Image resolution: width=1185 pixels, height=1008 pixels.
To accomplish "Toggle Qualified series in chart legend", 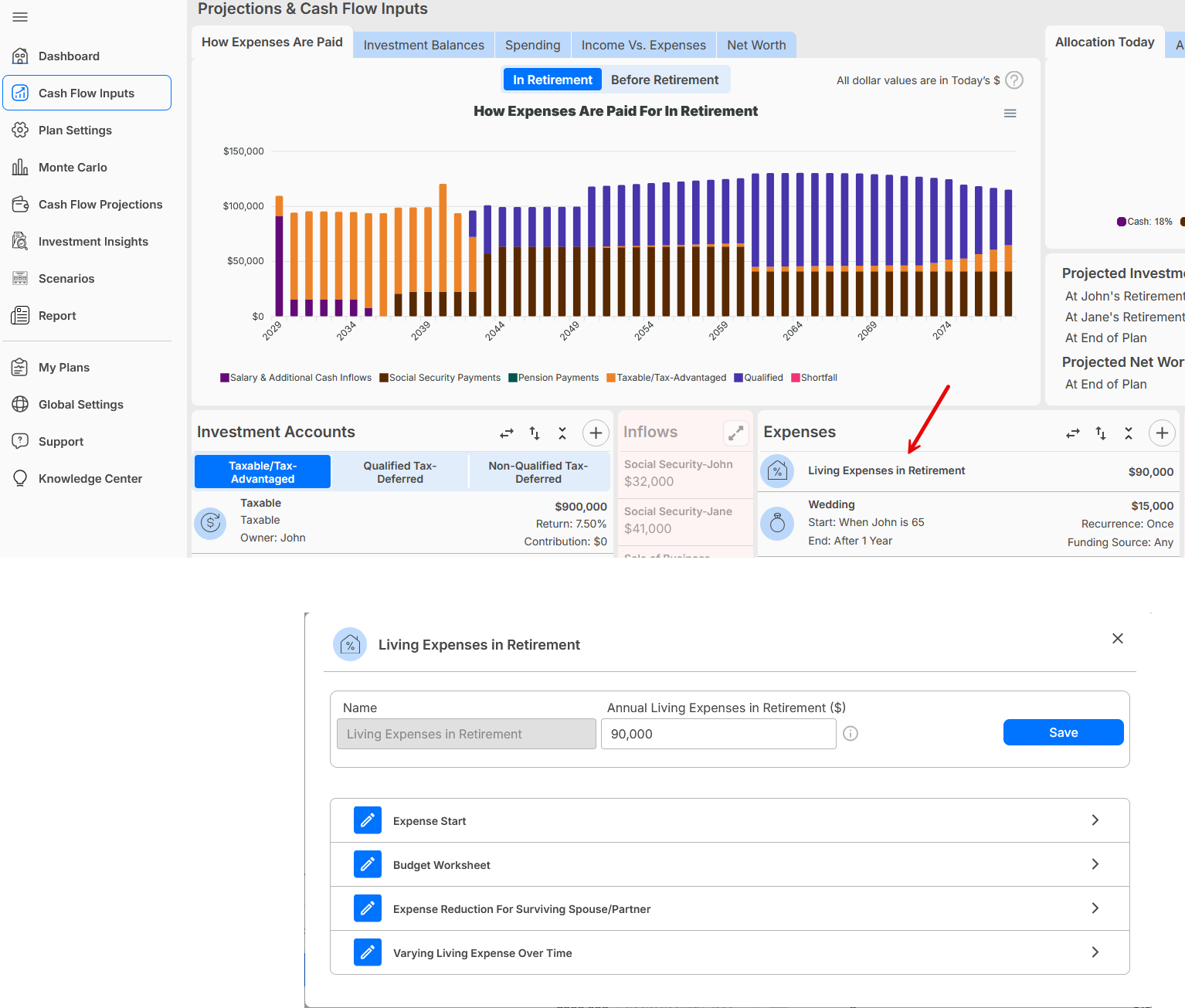I will (759, 378).
